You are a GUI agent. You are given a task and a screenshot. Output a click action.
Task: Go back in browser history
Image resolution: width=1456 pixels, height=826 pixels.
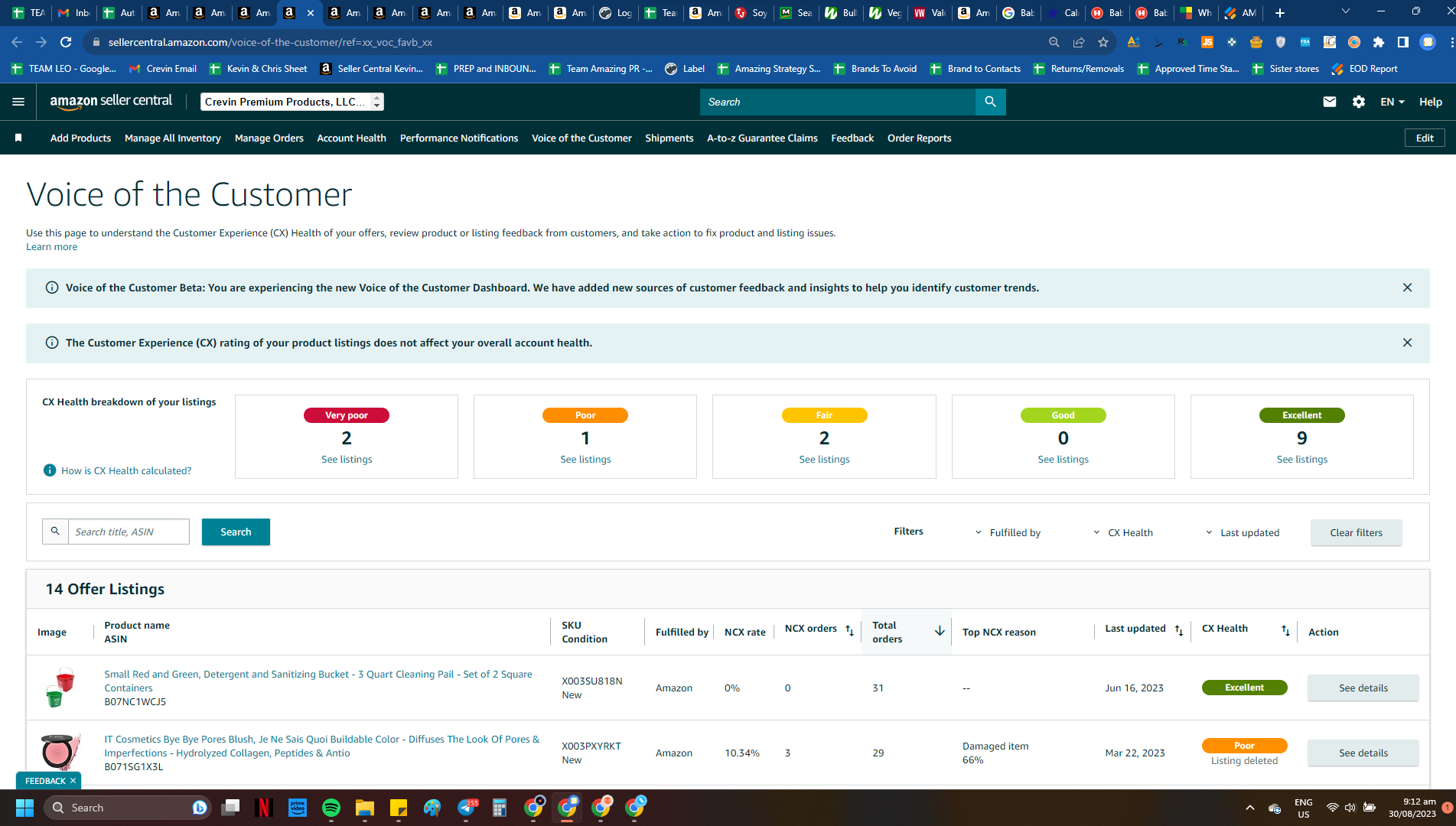[x=17, y=42]
